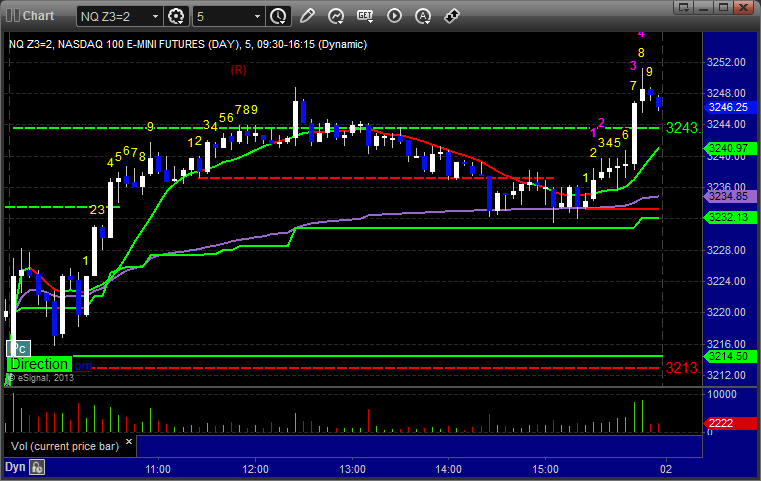Click the 2222 volume value tag
761x481 pixels.
tap(729, 423)
